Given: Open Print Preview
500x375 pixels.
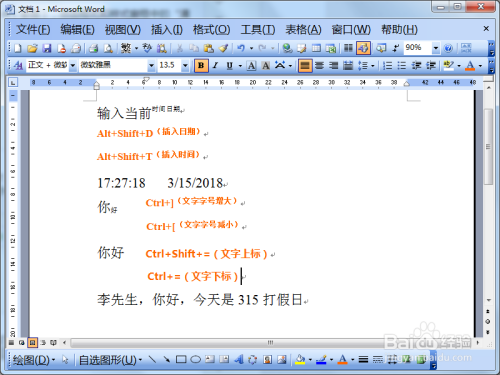Looking at the screenshot, I should 108,48.
